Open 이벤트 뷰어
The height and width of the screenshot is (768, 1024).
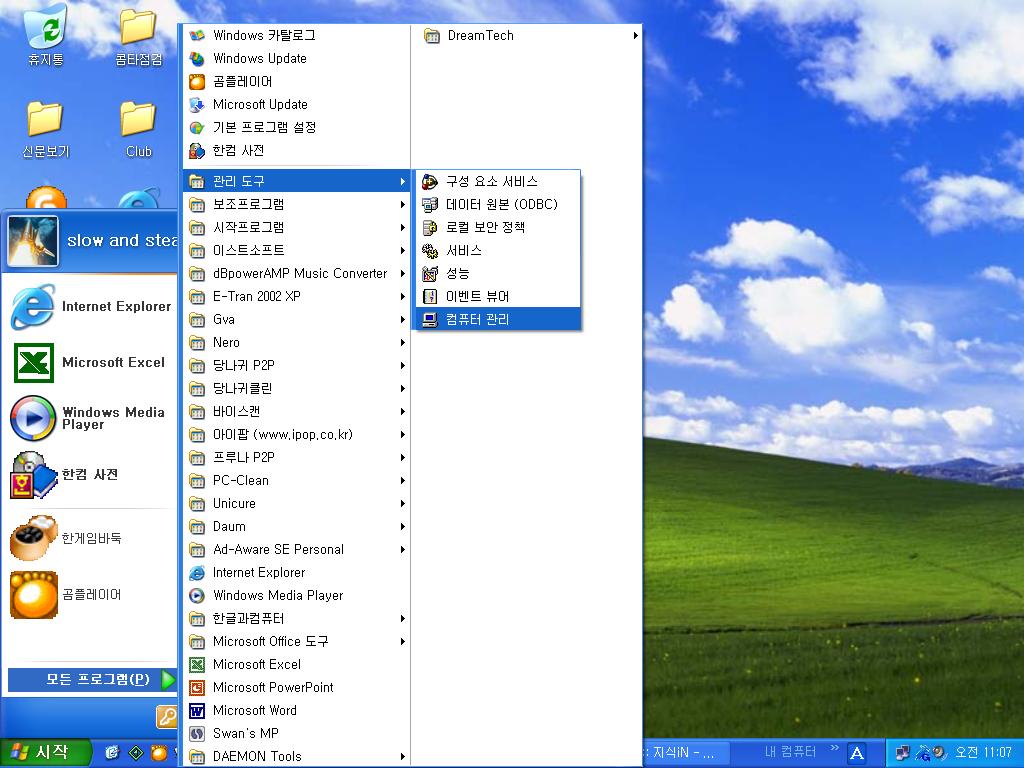pos(498,296)
